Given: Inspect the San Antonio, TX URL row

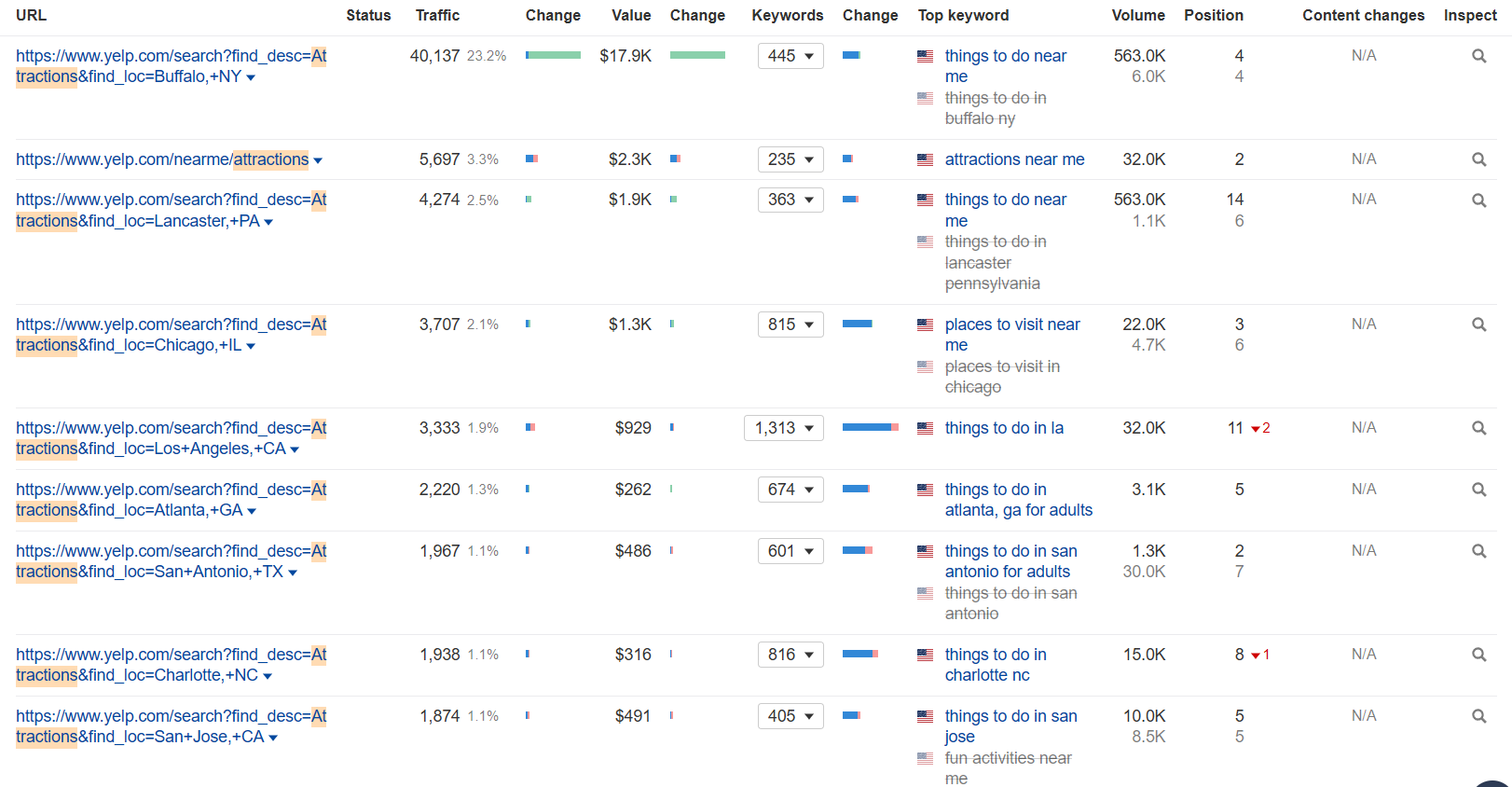Looking at the screenshot, I should [x=1478, y=551].
